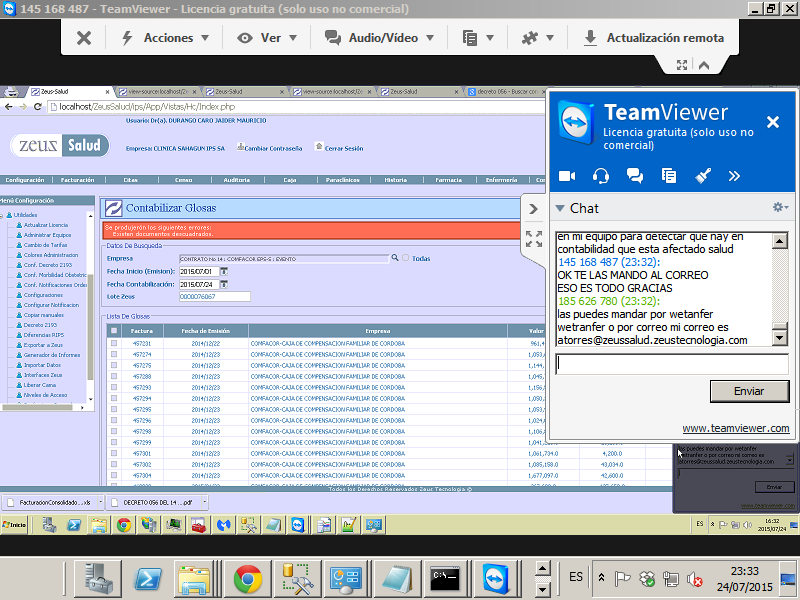Open the DECRETO 056 pdf download
This screenshot has height=600, width=800.
coord(155,503)
